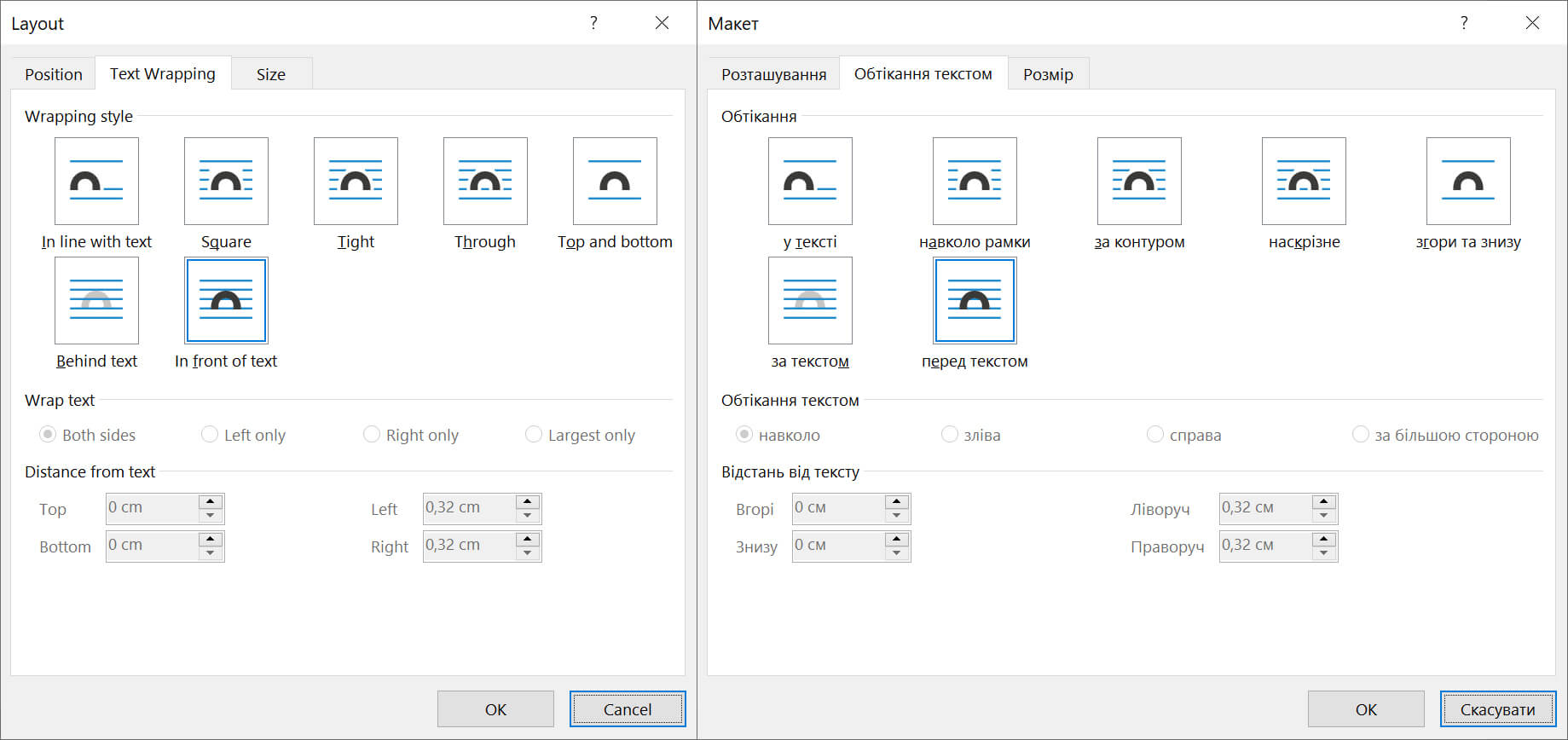Pick the Through wrapping style icon
Screen dimensions: 1568x740
coord(485,181)
